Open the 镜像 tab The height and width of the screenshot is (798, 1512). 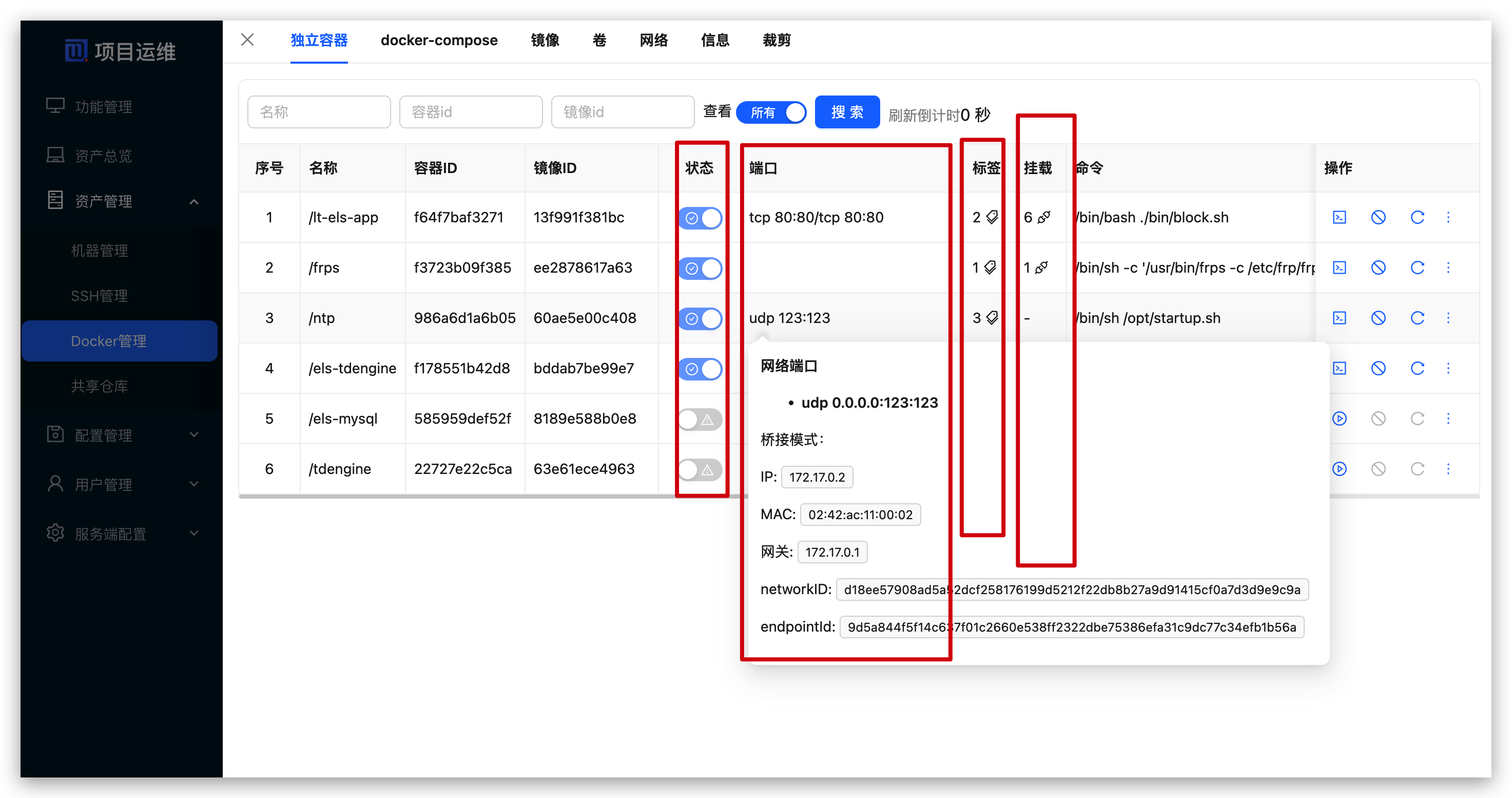544,40
